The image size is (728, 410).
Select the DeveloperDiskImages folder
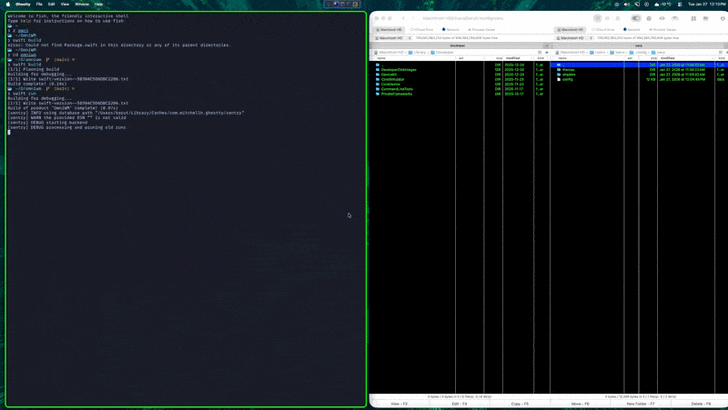[399, 70]
